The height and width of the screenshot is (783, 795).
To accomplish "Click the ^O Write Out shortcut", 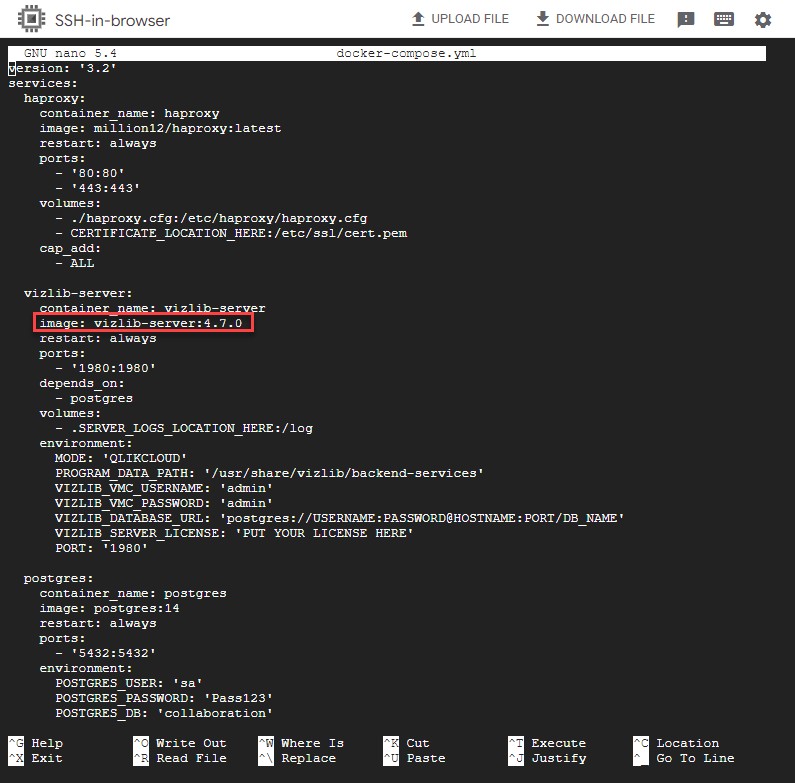I will (180, 743).
